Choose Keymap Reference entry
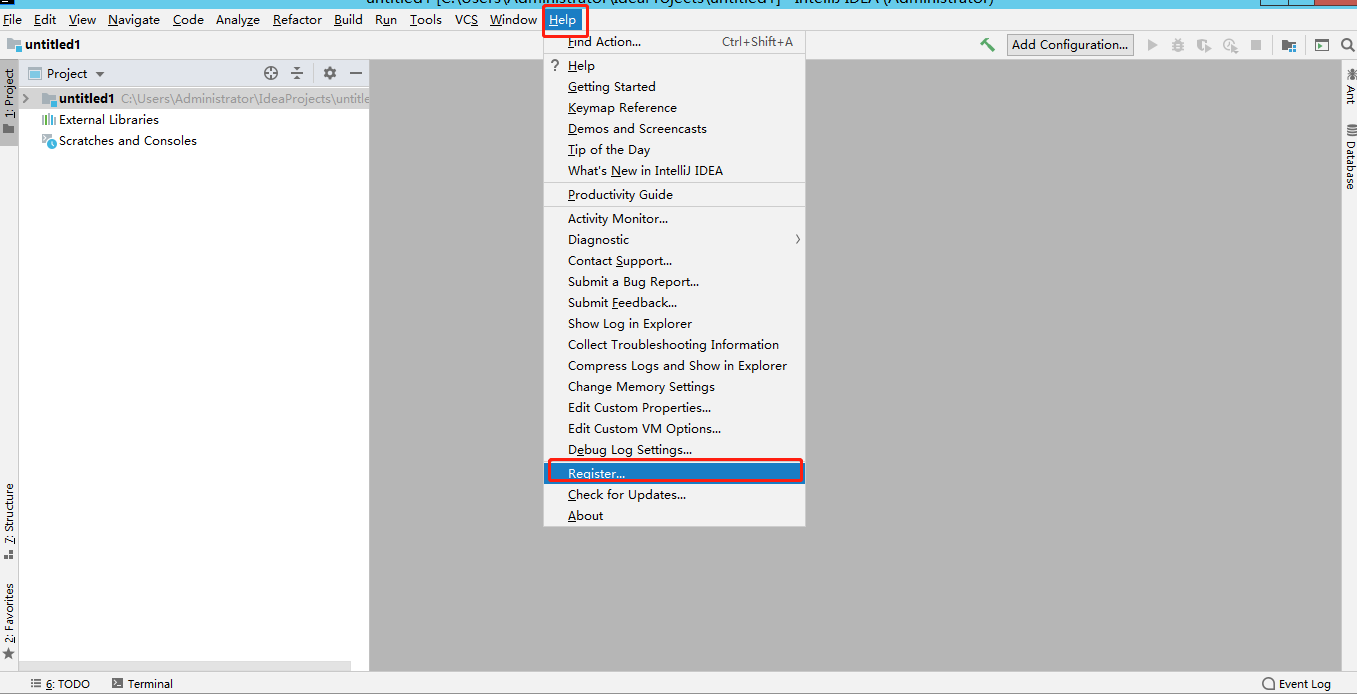This screenshot has height=694, width=1357. [x=674, y=108]
